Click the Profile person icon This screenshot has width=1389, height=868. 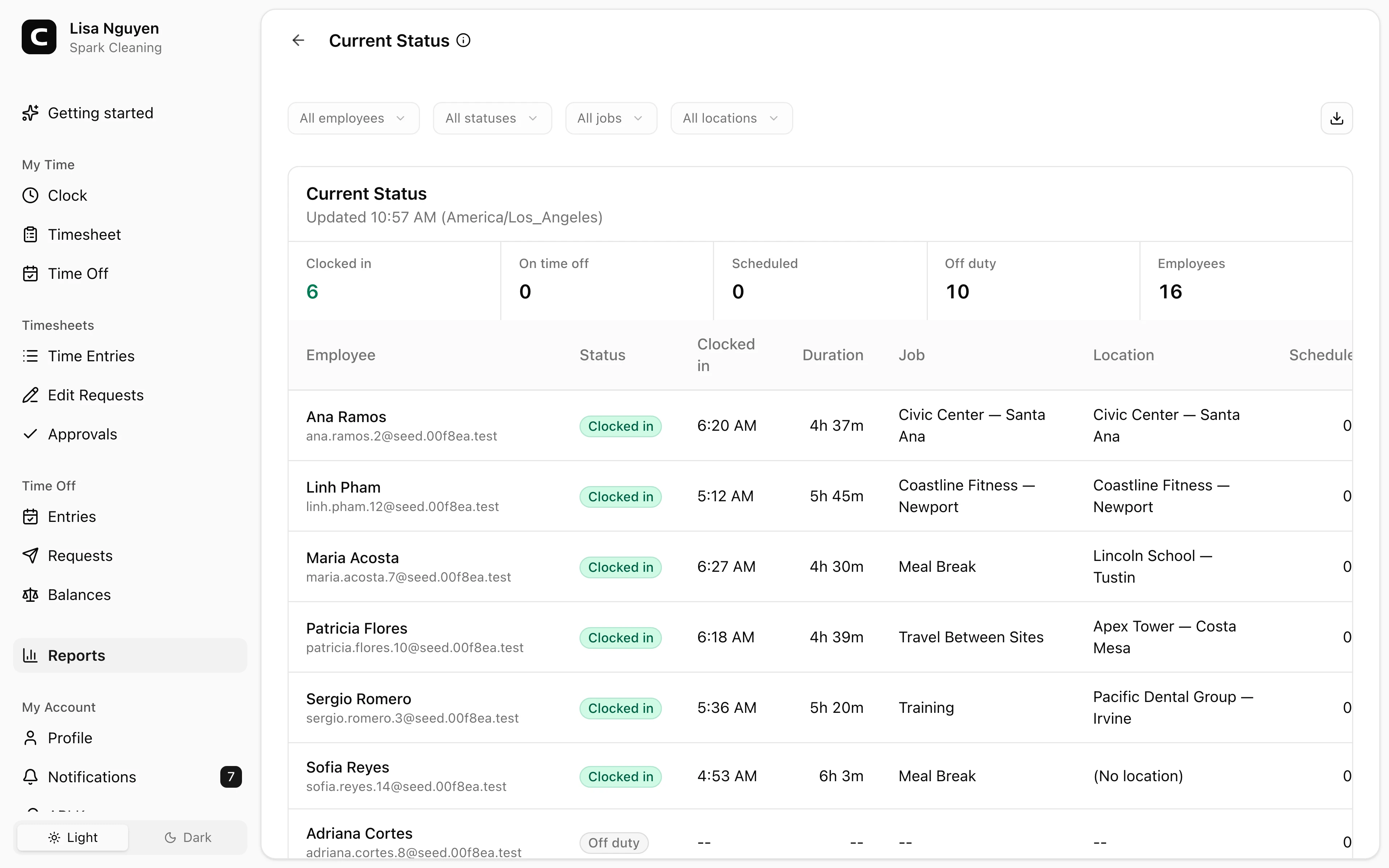[30, 738]
